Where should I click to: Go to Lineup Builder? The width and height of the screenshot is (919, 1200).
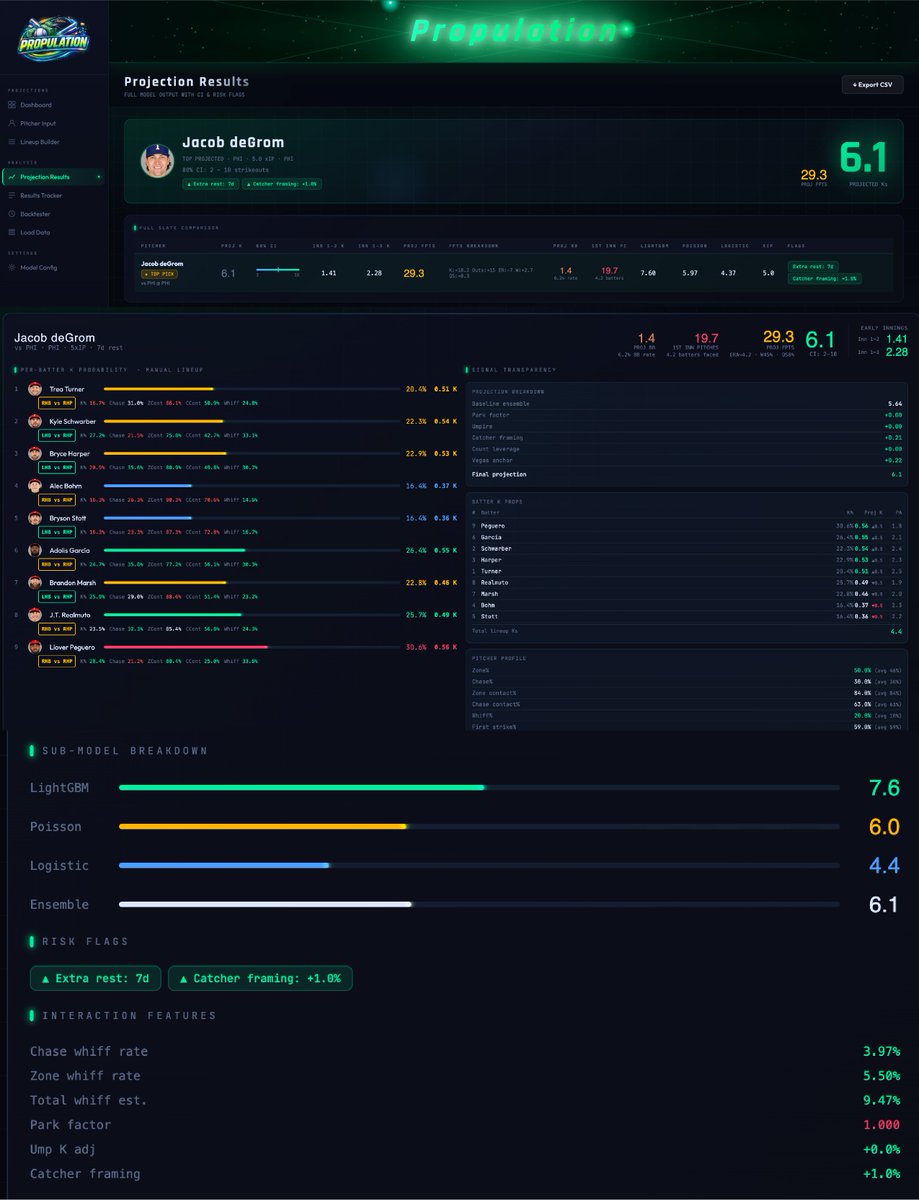53,141
